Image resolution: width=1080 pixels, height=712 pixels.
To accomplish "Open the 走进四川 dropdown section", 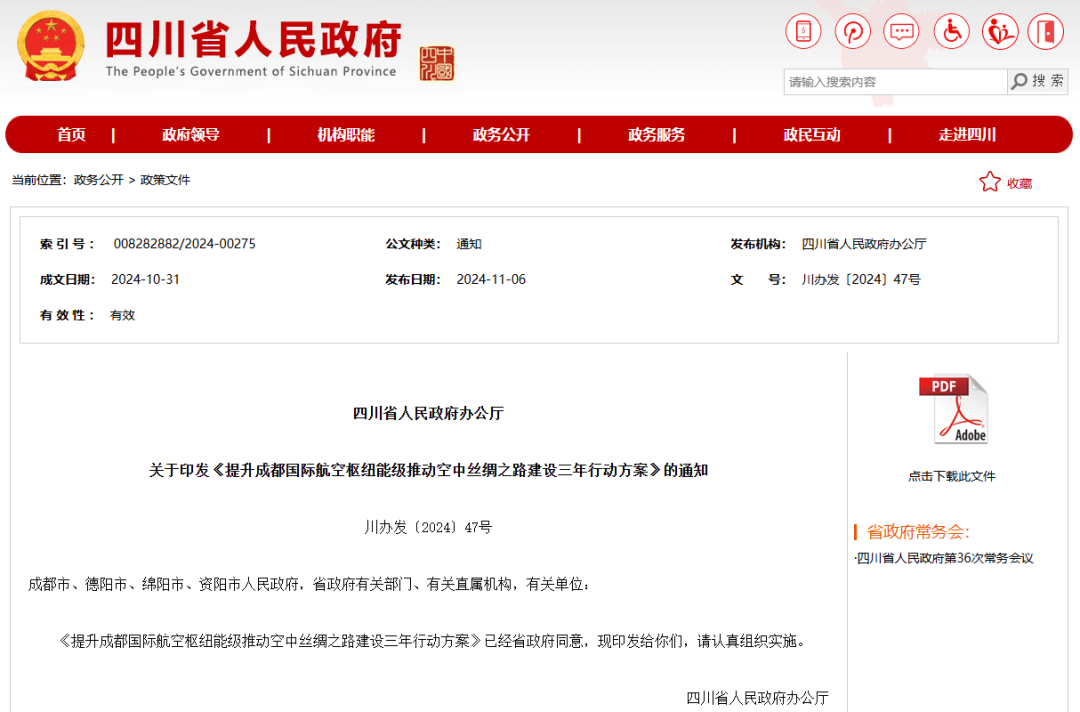I will tap(966, 133).
